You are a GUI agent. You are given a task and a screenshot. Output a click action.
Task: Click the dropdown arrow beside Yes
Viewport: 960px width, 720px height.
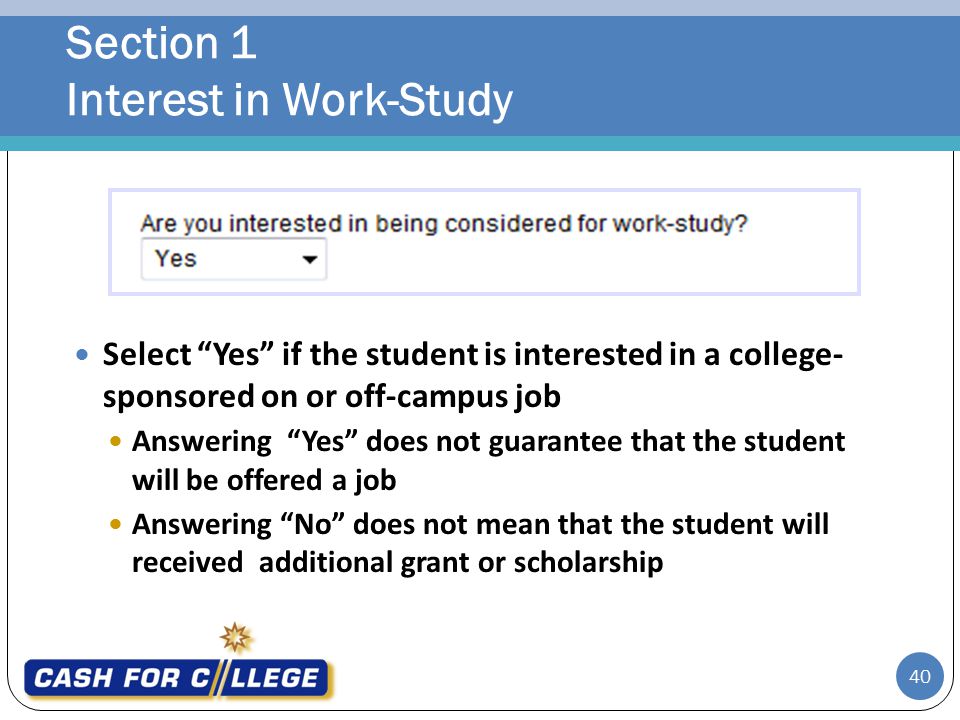pos(310,260)
